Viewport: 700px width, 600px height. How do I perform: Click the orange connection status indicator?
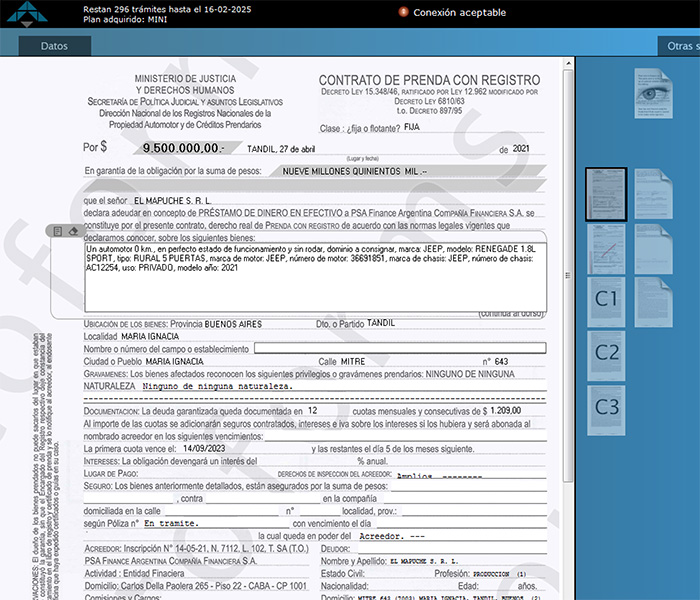[403, 12]
